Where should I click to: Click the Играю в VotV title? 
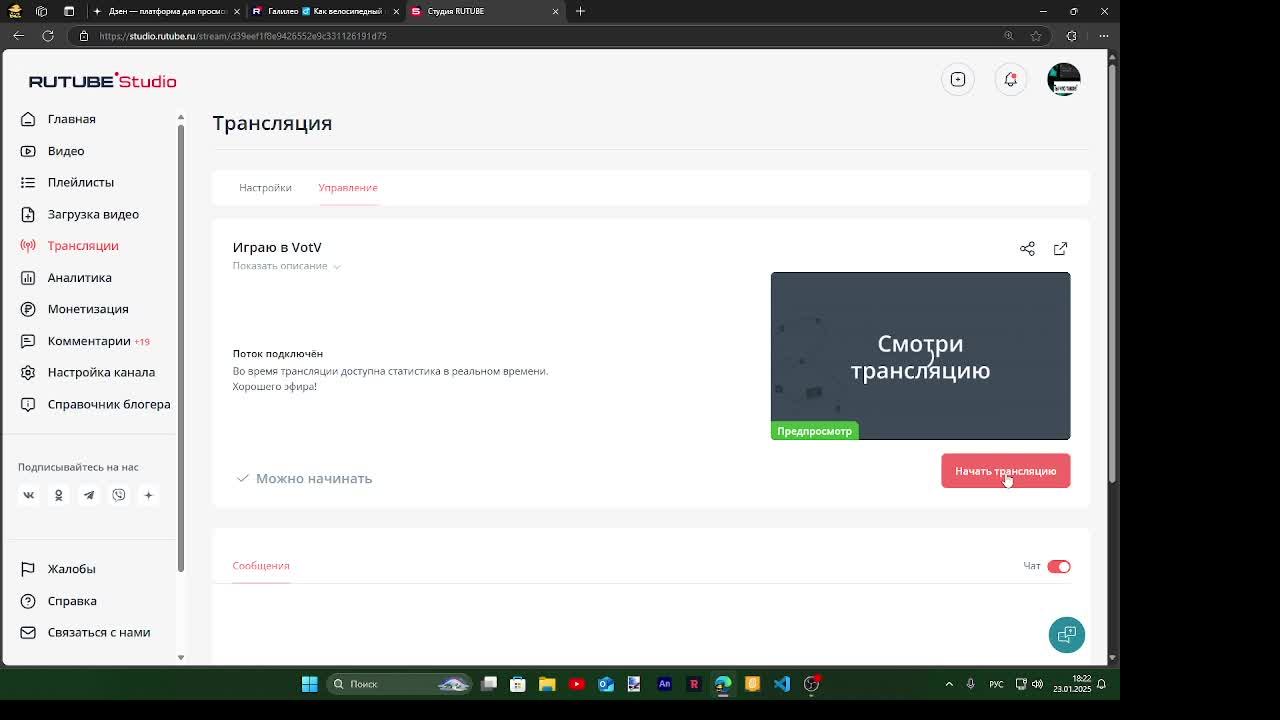point(277,247)
